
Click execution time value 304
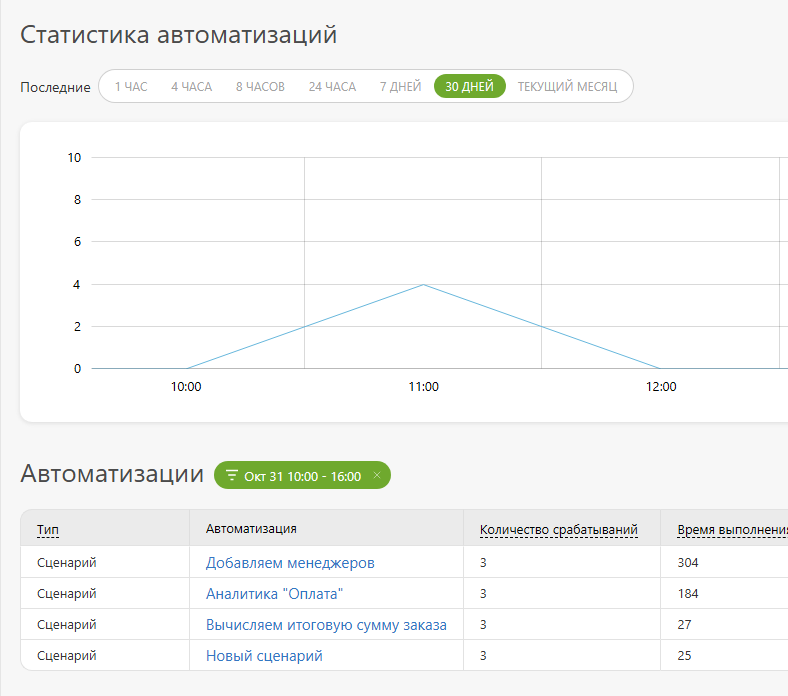click(x=688, y=562)
